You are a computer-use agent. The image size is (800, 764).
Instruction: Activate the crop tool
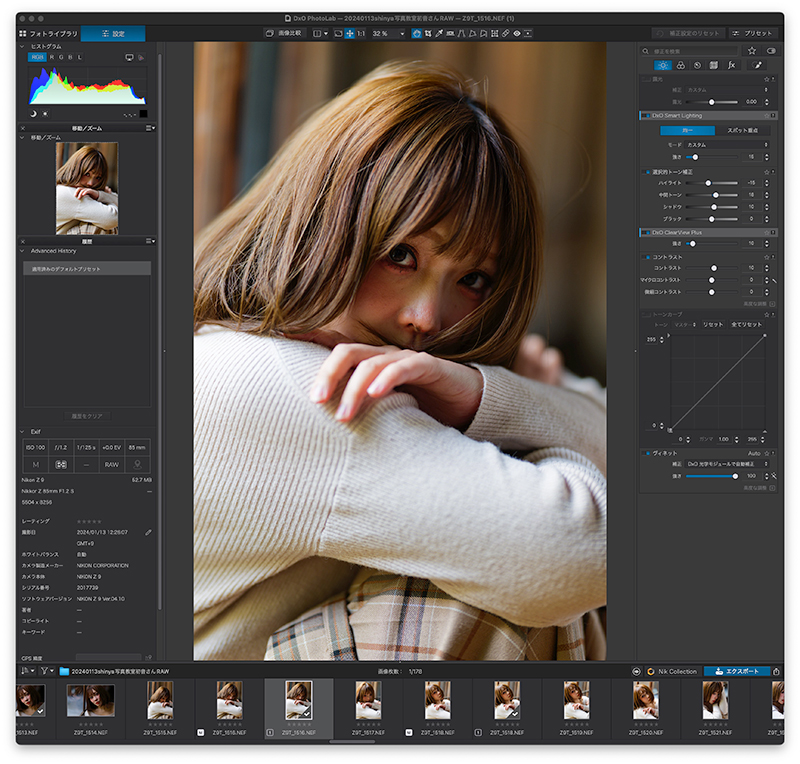tap(428, 34)
